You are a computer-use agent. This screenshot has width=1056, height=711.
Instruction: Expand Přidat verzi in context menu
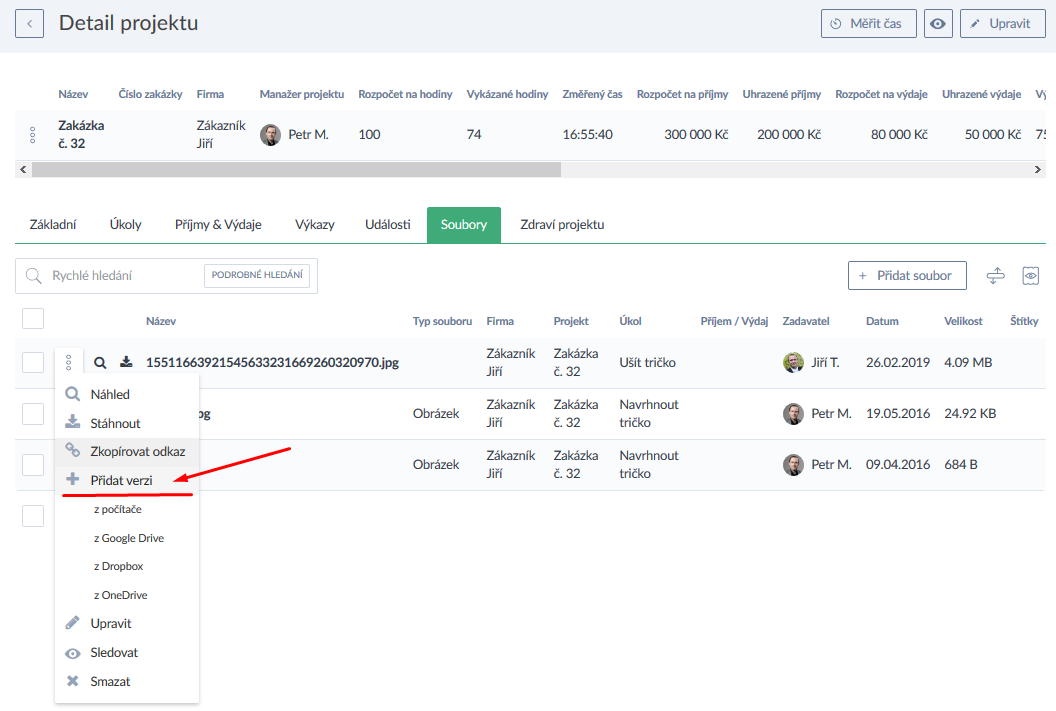tap(121, 480)
